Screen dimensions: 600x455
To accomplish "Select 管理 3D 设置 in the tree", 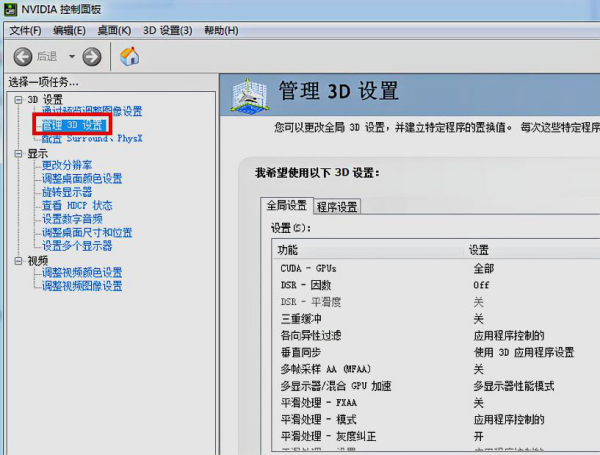I will pos(73,125).
